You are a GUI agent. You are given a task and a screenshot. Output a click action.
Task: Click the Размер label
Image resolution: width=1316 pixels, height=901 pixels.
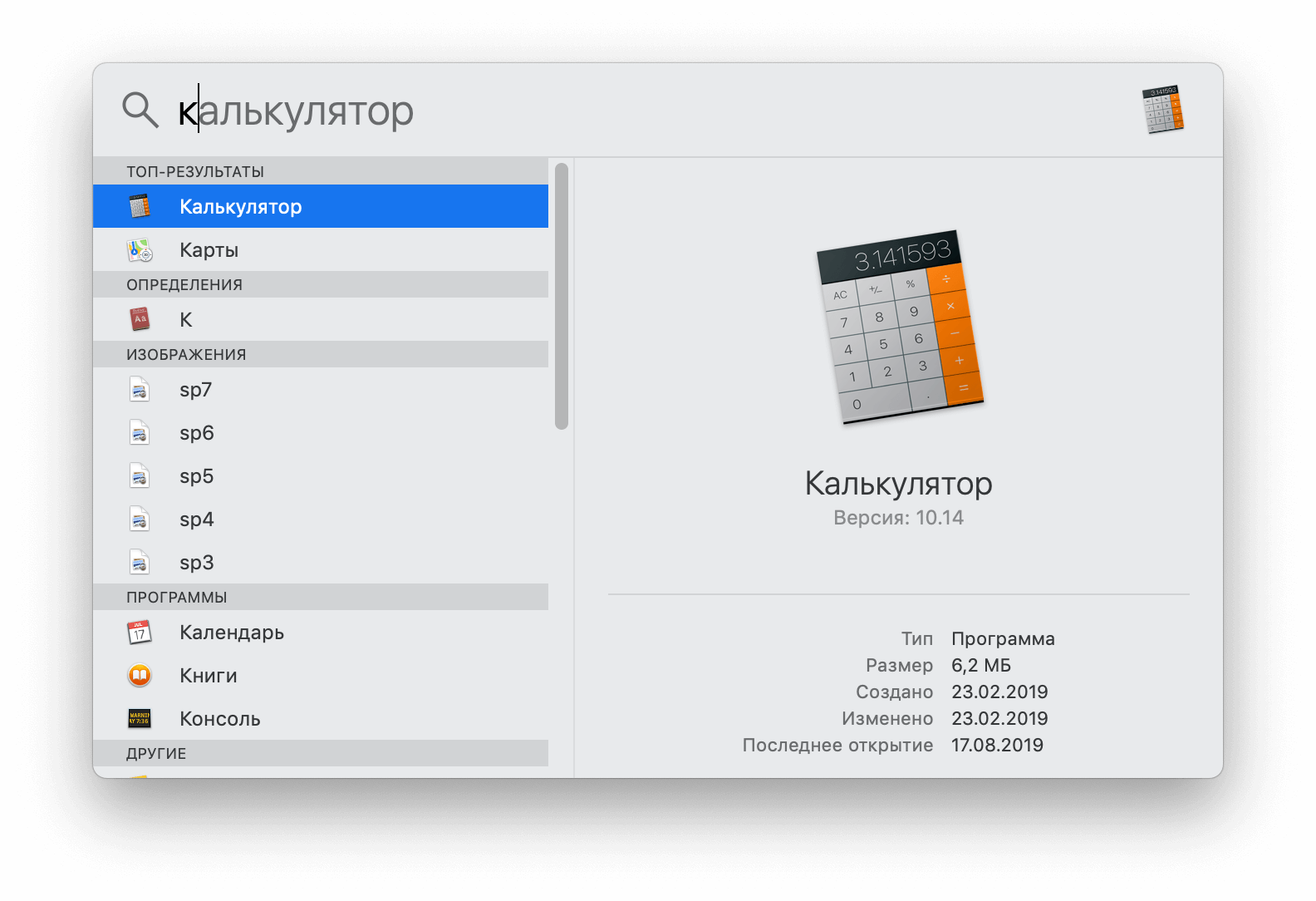coord(899,666)
